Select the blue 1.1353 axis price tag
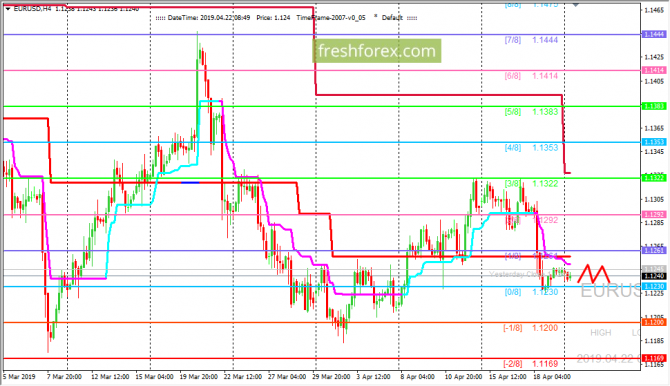This screenshot has height=386, width=670. pyautogui.click(x=653, y=142)
